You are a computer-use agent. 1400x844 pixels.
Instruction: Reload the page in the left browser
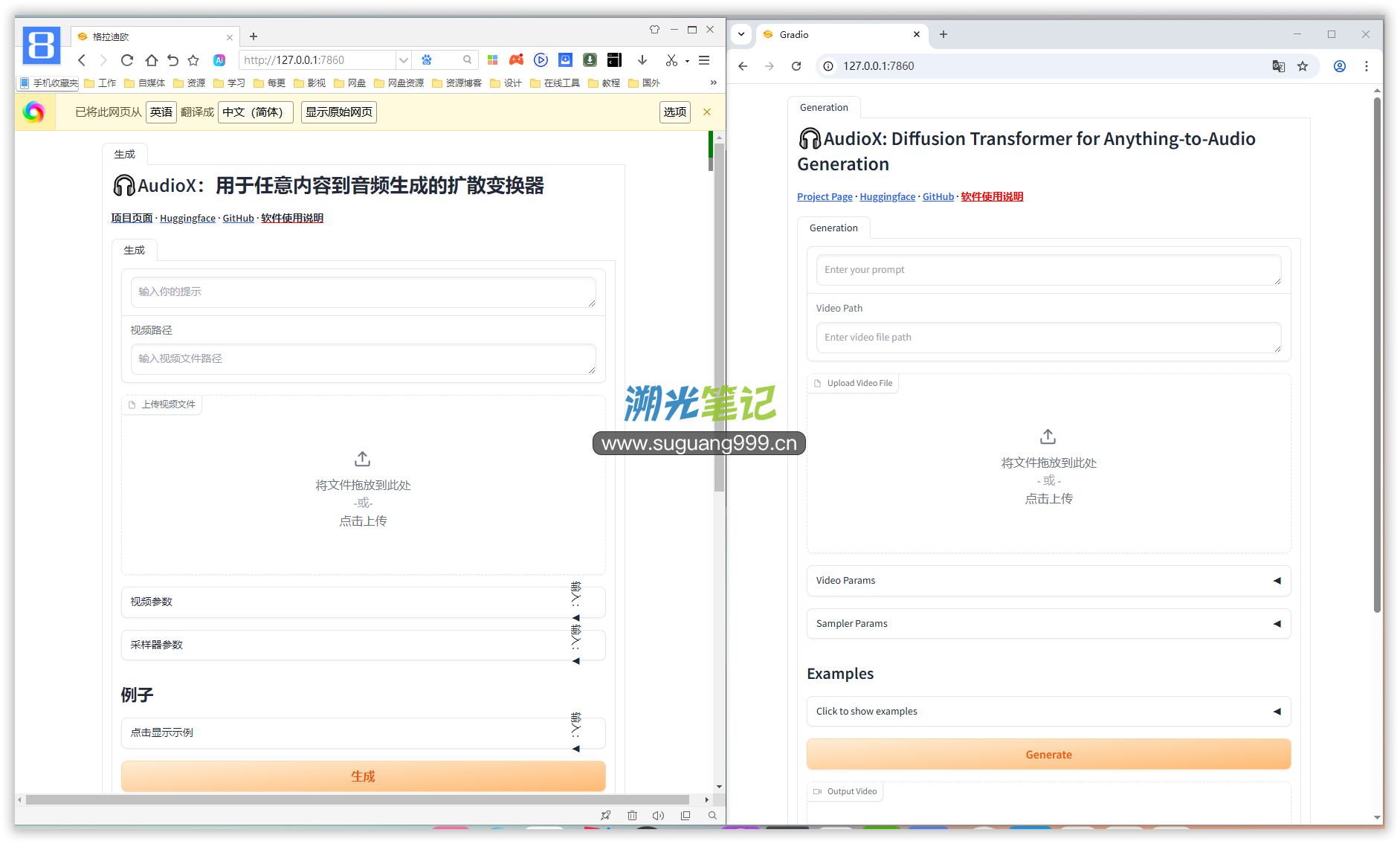coord(127,60)
